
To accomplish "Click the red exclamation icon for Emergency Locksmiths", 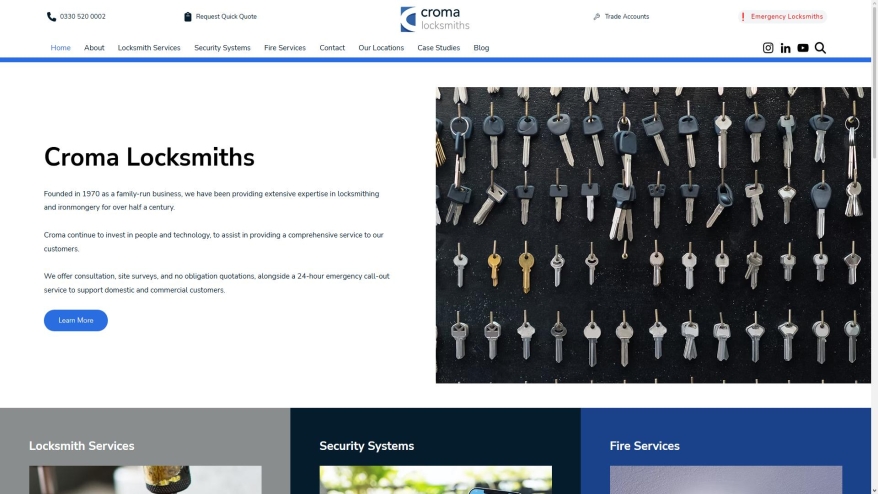I will [743, 17].
